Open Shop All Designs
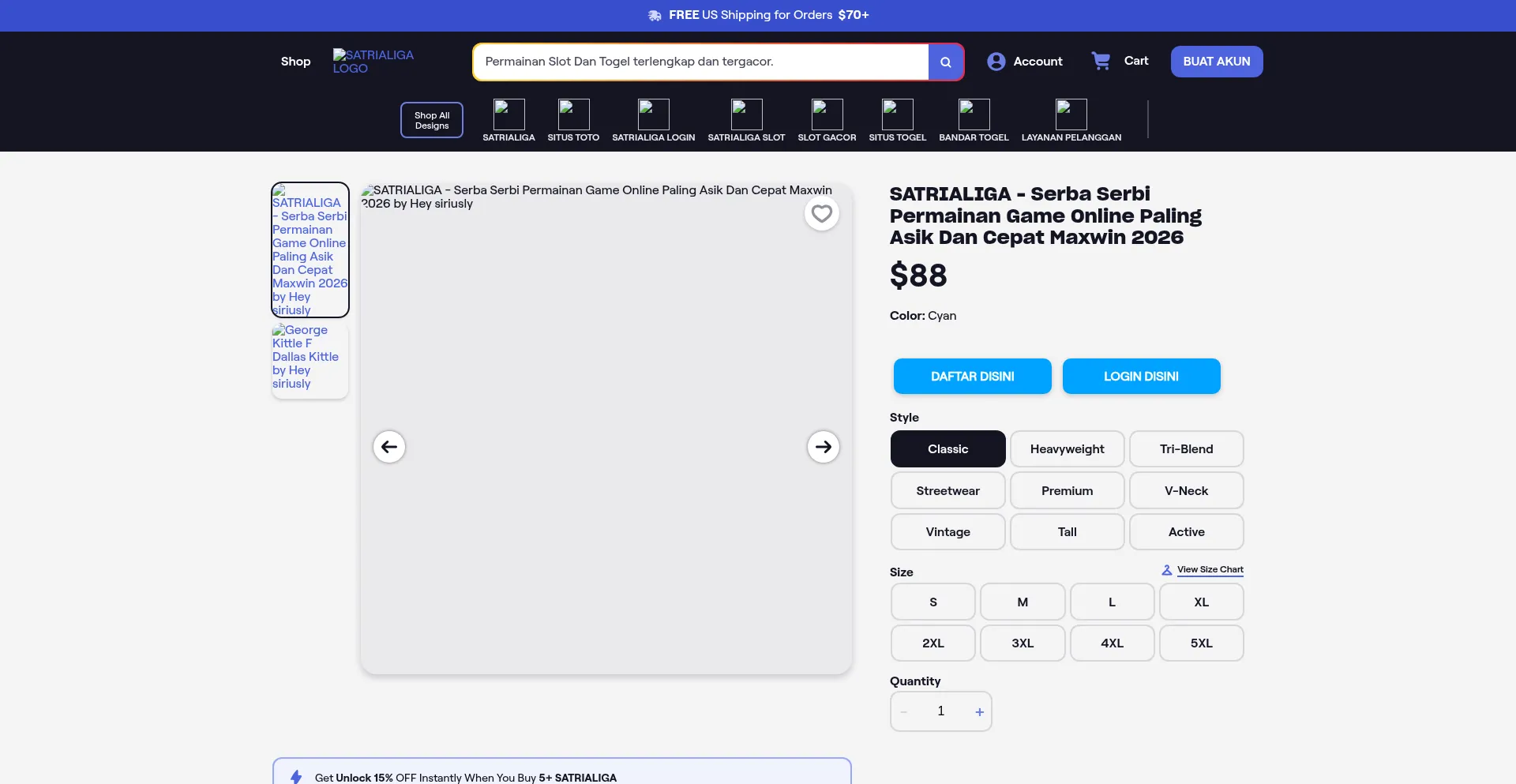 point(432,120)
